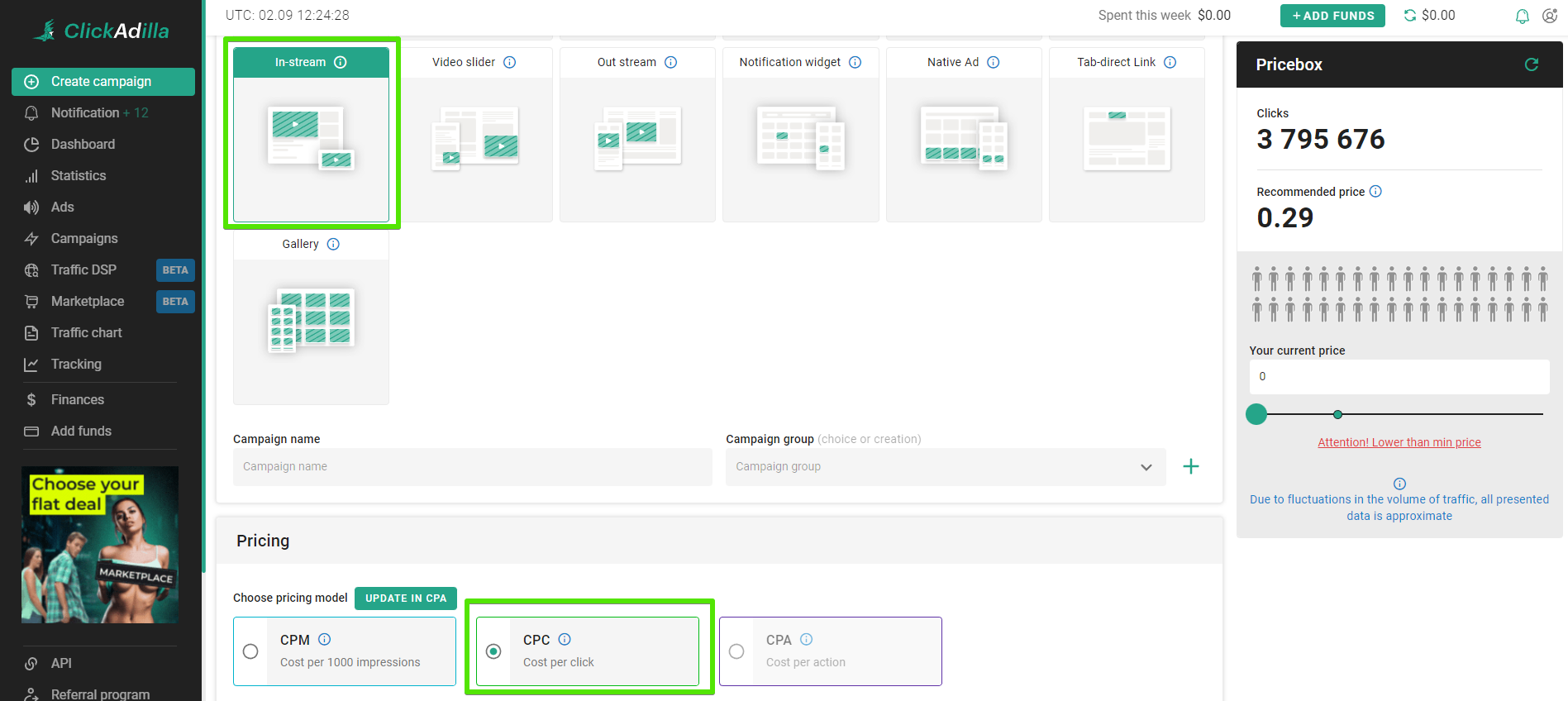Click the info icon beside Recommended price
This screenshot has width=1568, height=701.
coord(1375,192)
